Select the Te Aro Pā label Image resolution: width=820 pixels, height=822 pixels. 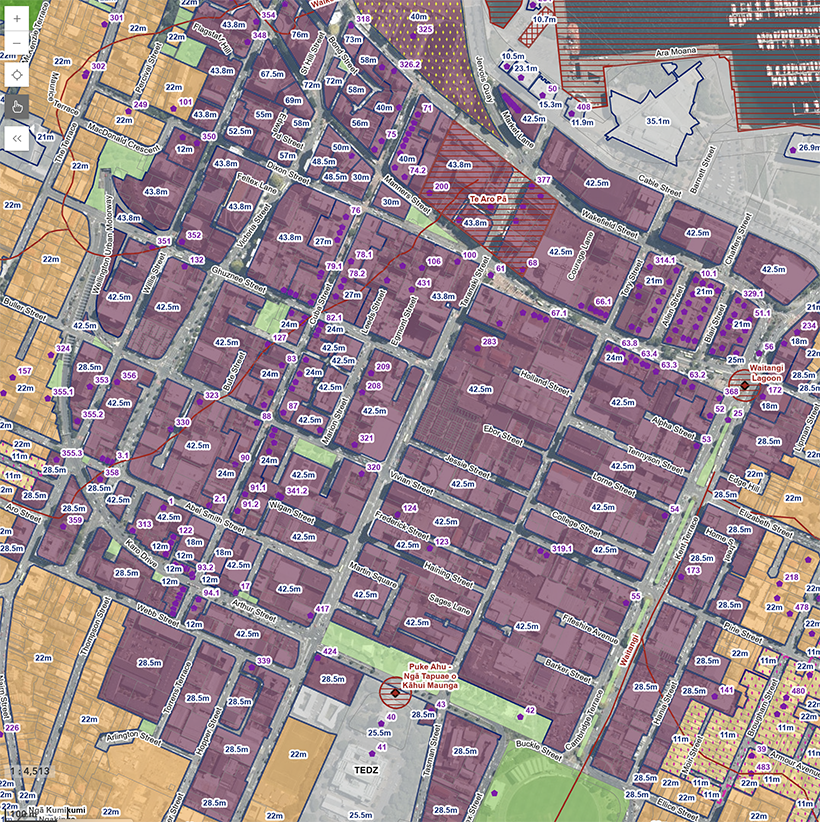[489, 200]
